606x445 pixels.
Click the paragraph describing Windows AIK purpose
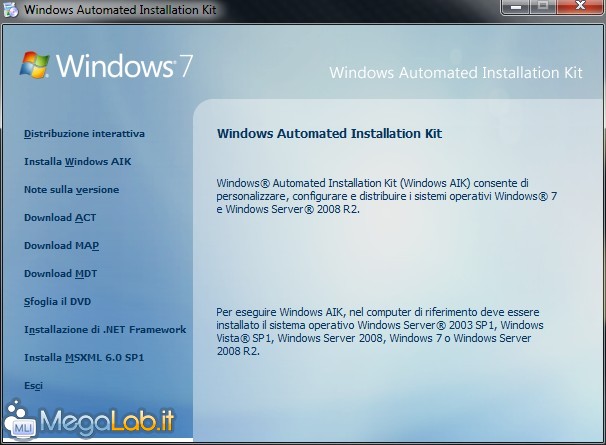point(386,197)
